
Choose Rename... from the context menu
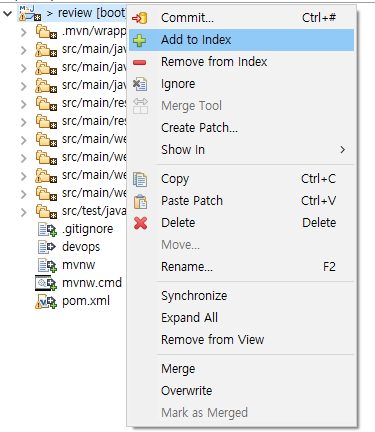pos(187,267)
